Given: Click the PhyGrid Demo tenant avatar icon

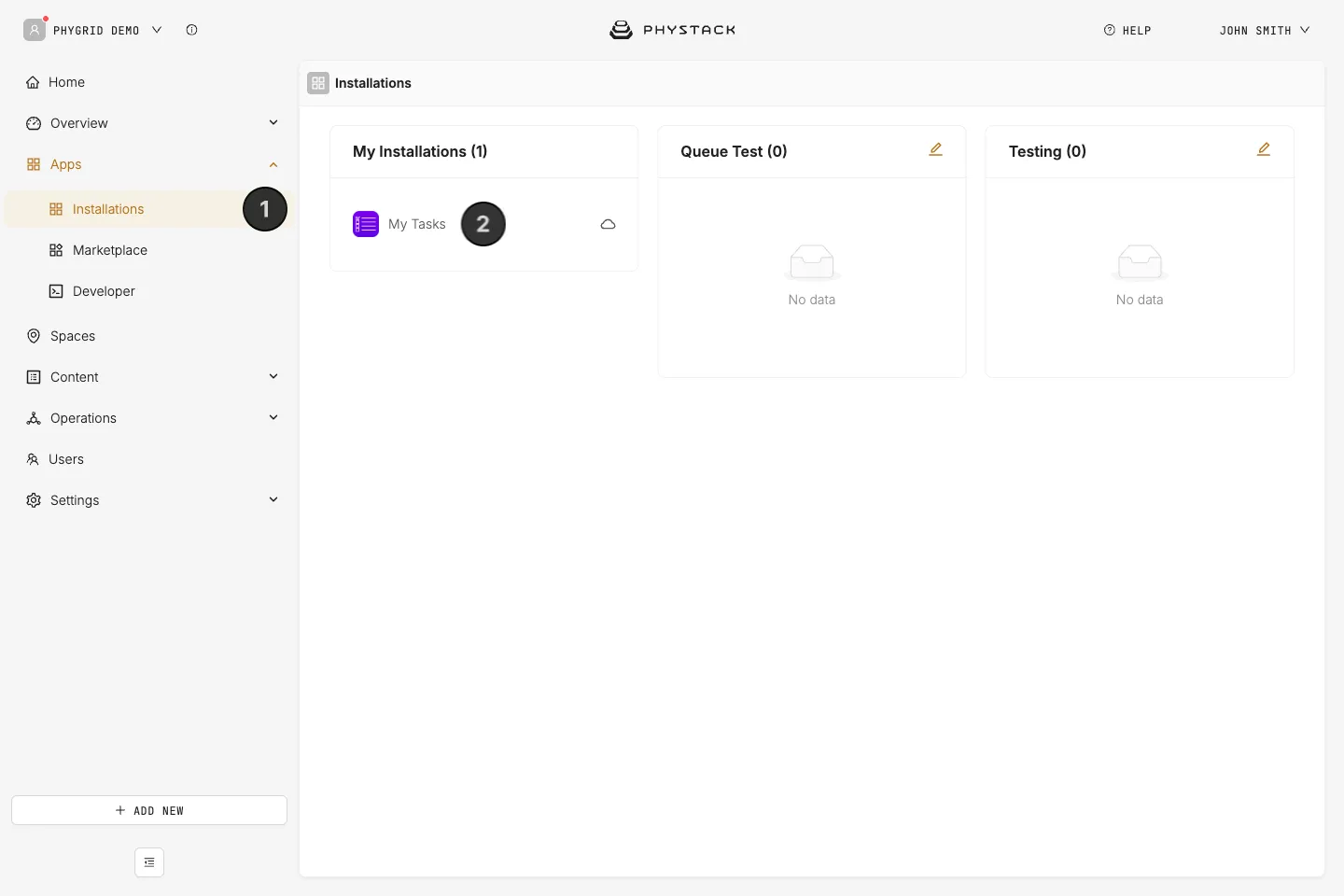Looking at the screenshot, I should coord(35,30).
